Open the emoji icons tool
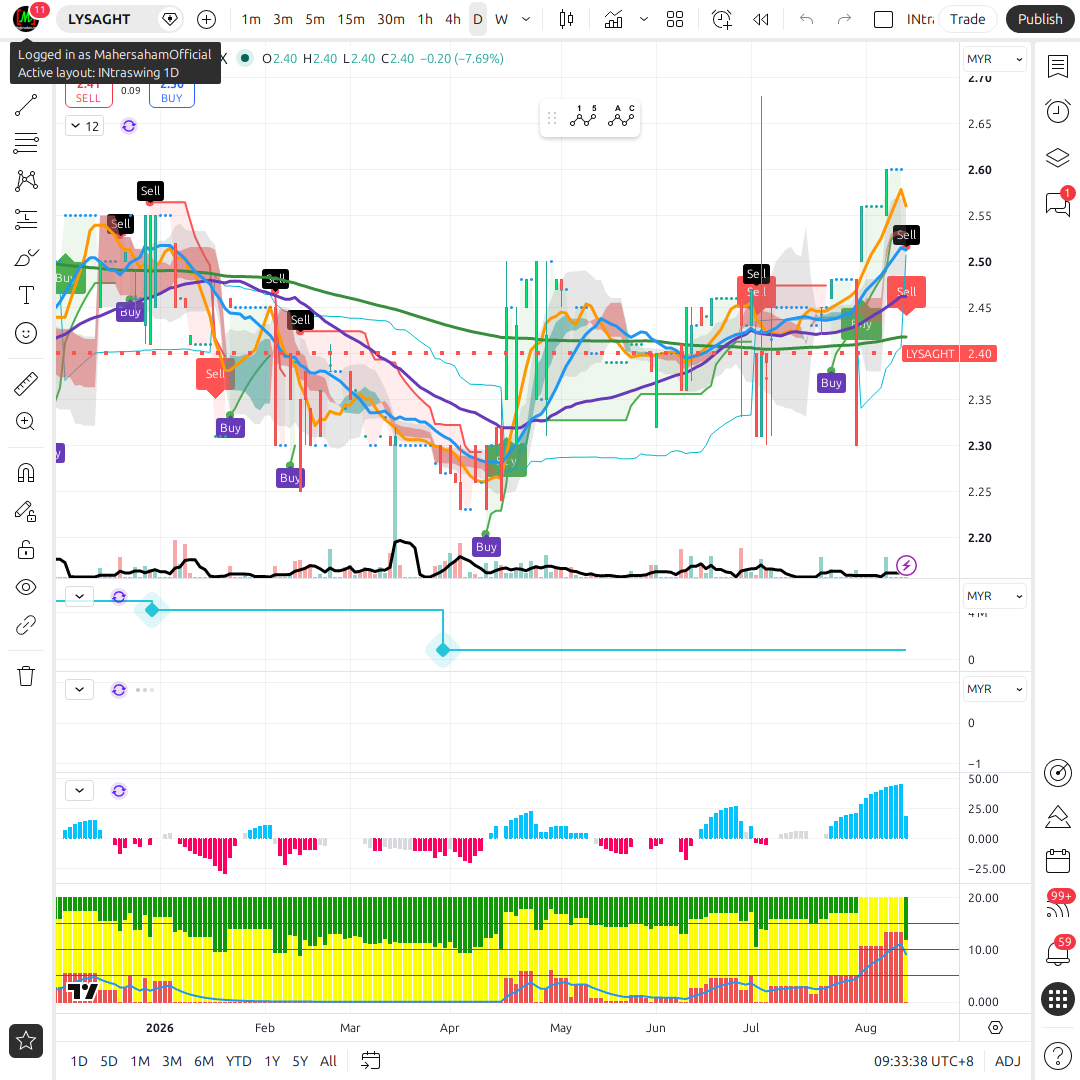 [x=26, y=333]
